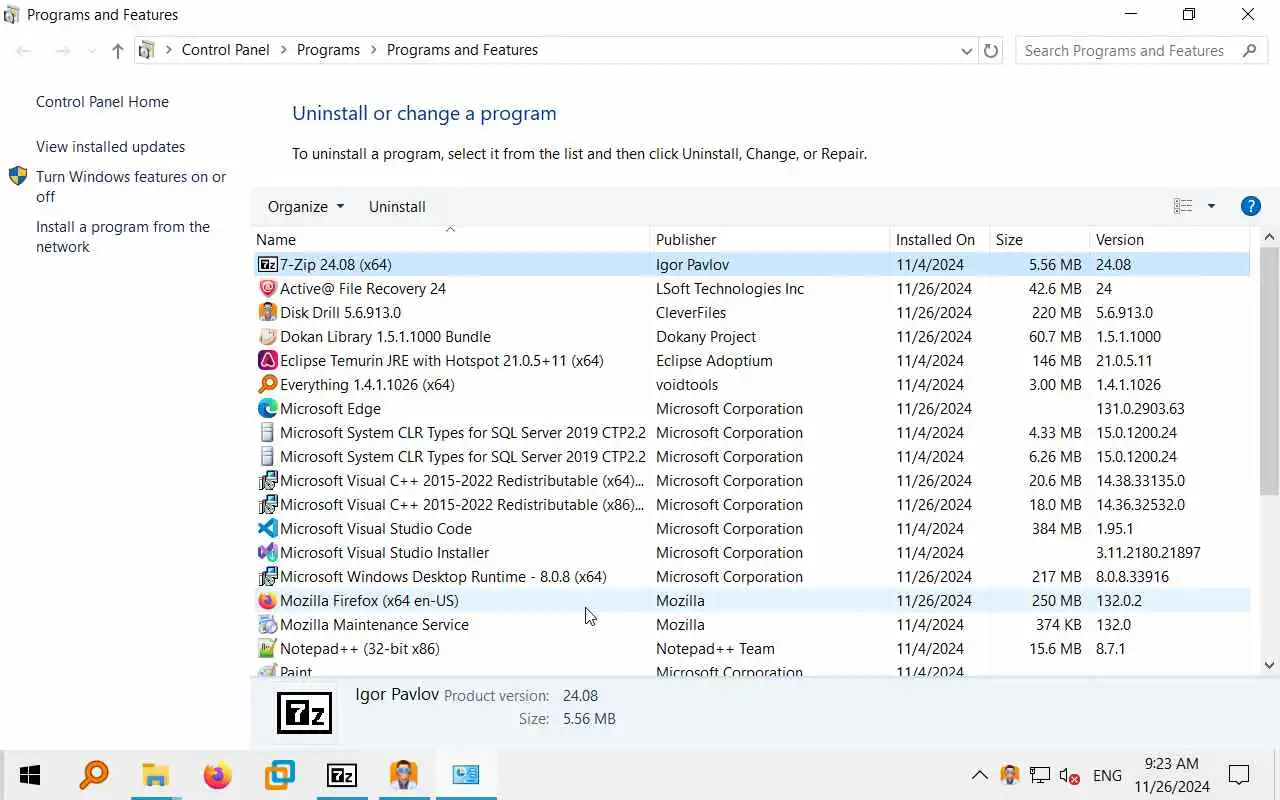1280x800 pixels.
Task: Open View installed updates link
Action: click(x=110, y=147)
